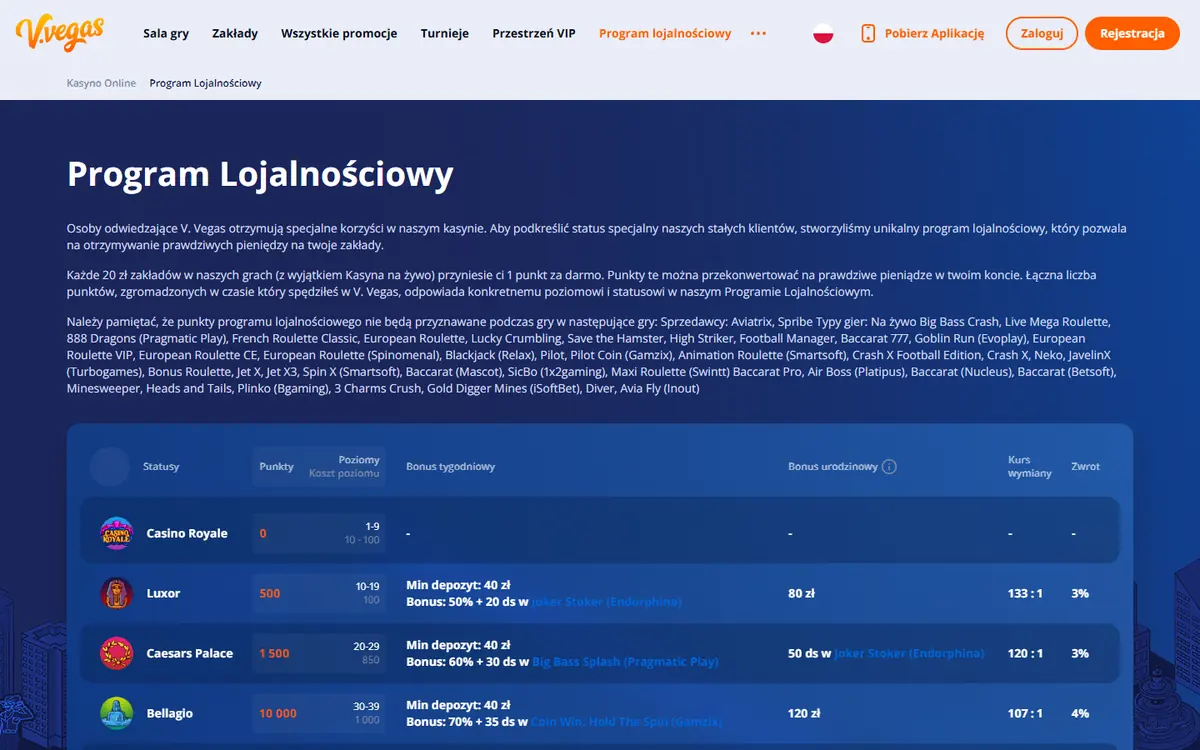
Task: Click the Zwrot column header
Action: 1085,467
